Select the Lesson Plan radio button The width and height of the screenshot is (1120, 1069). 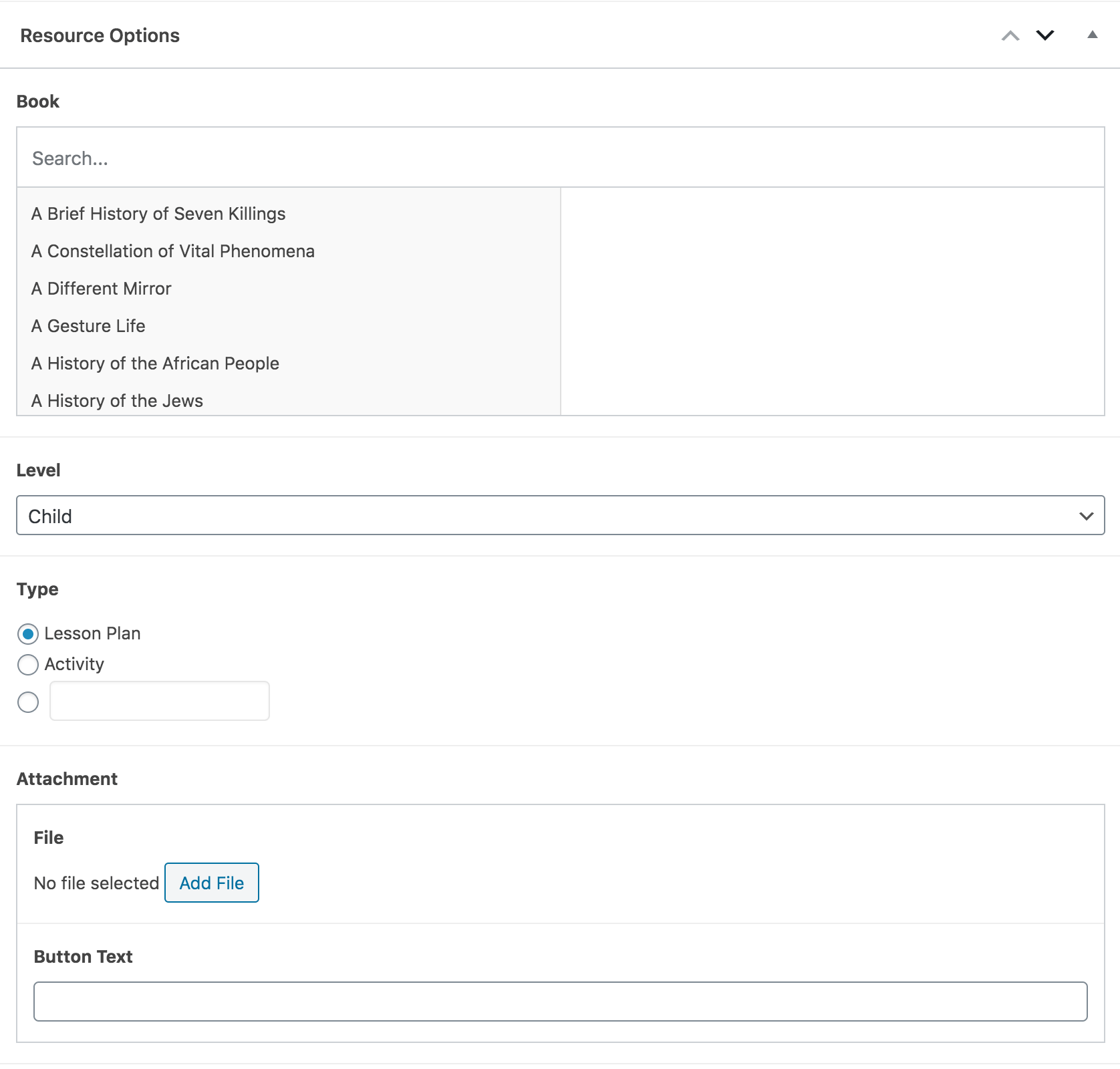28,634
